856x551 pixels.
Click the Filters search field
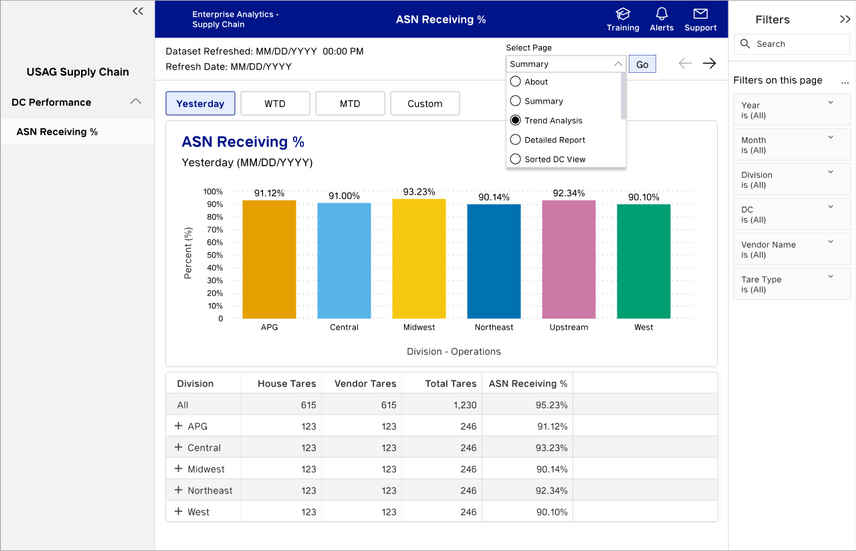(x=792, y=44)
